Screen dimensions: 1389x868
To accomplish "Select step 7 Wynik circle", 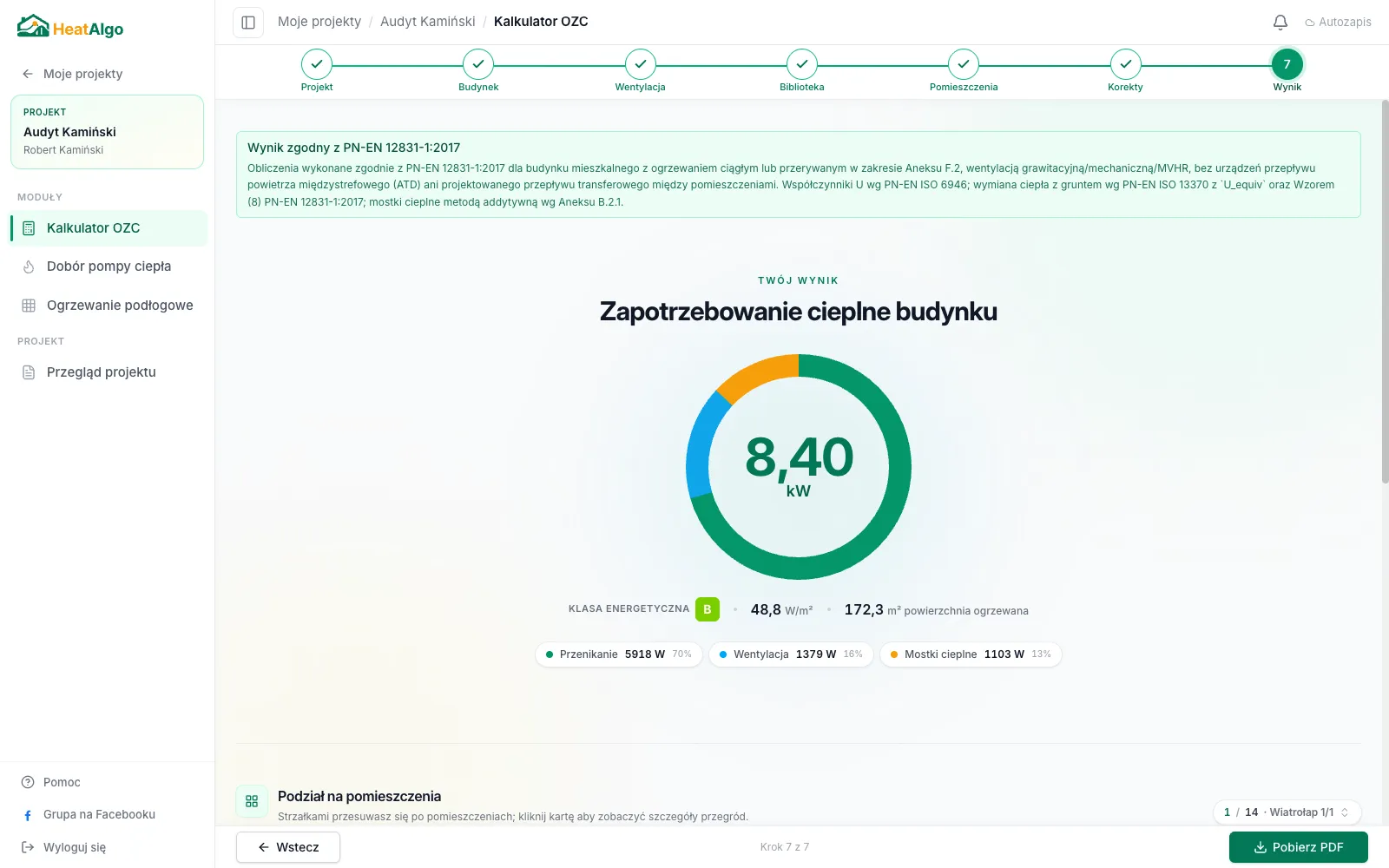I will click(1287, 64).
